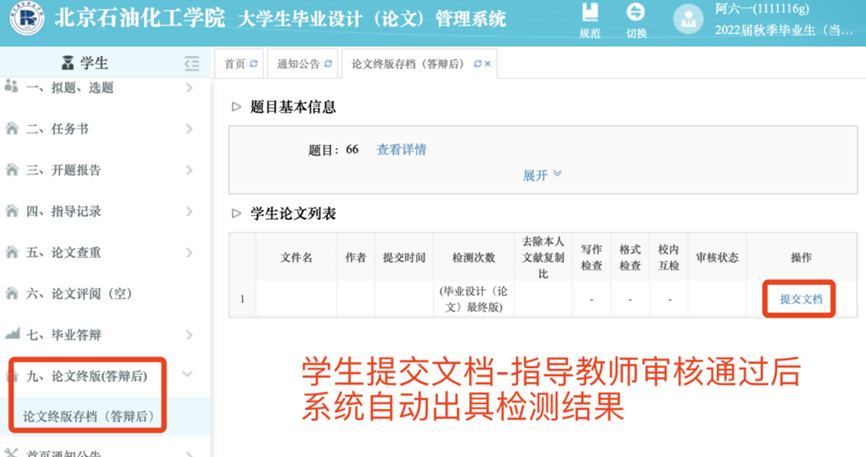Open the 五、论文查重 sidebar section
The image size is (866, 457).
pyautogui.click(x=100, y=253)
